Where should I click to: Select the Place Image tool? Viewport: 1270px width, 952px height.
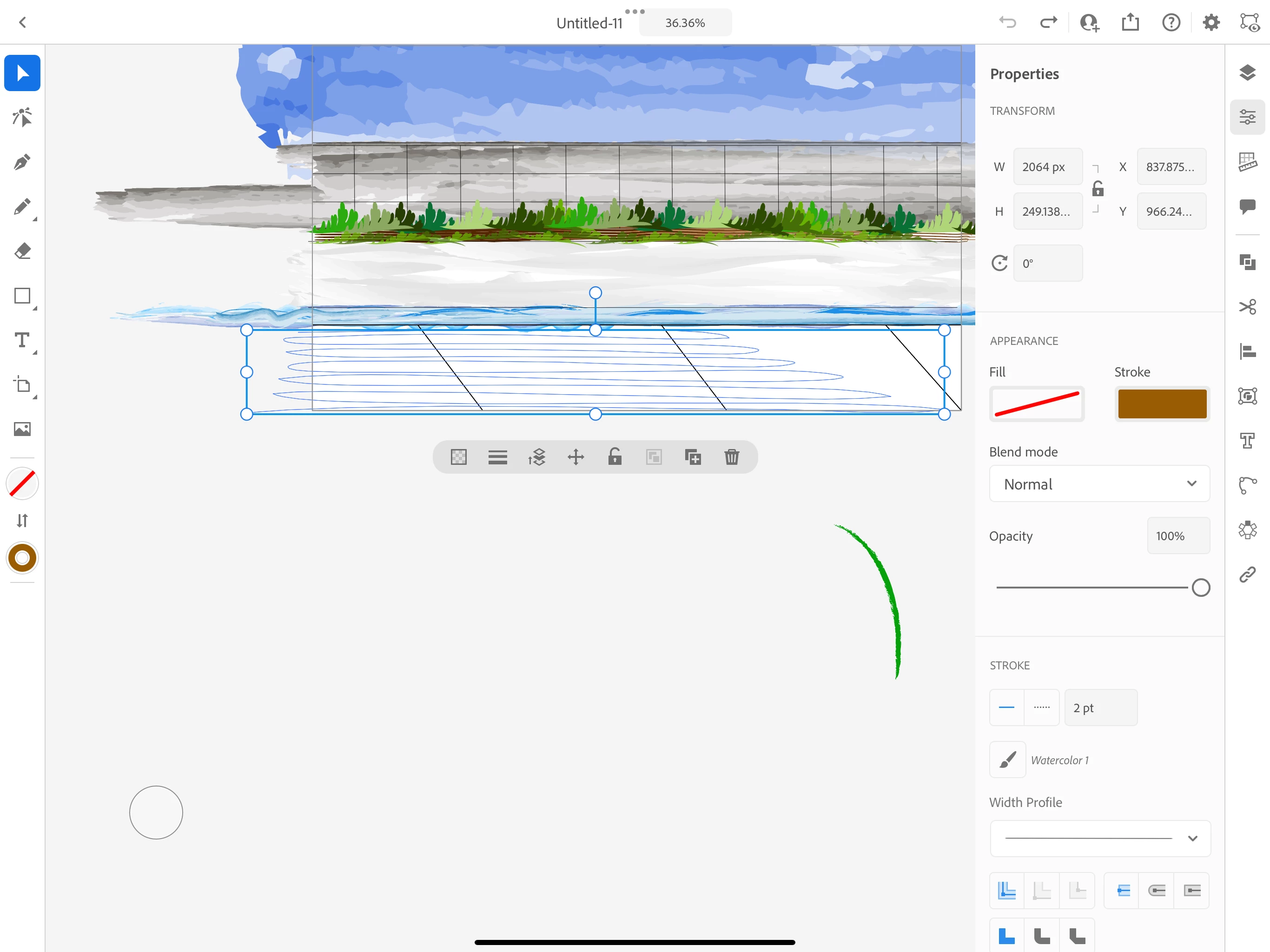click(22, 429)
